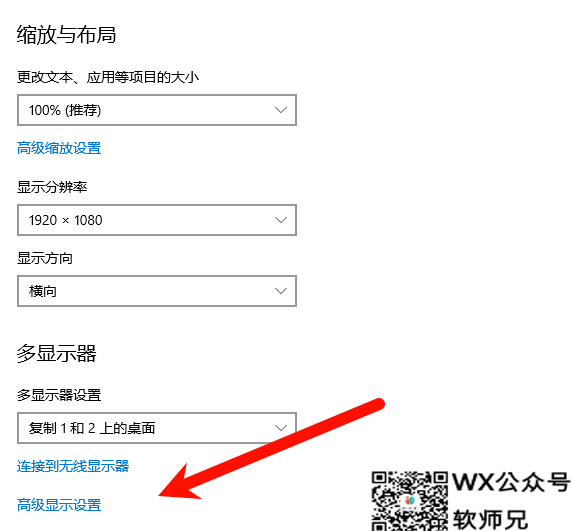Click the 多显示器 section heading
Viewport: 571px width, 531px height.
click(56, 353)
